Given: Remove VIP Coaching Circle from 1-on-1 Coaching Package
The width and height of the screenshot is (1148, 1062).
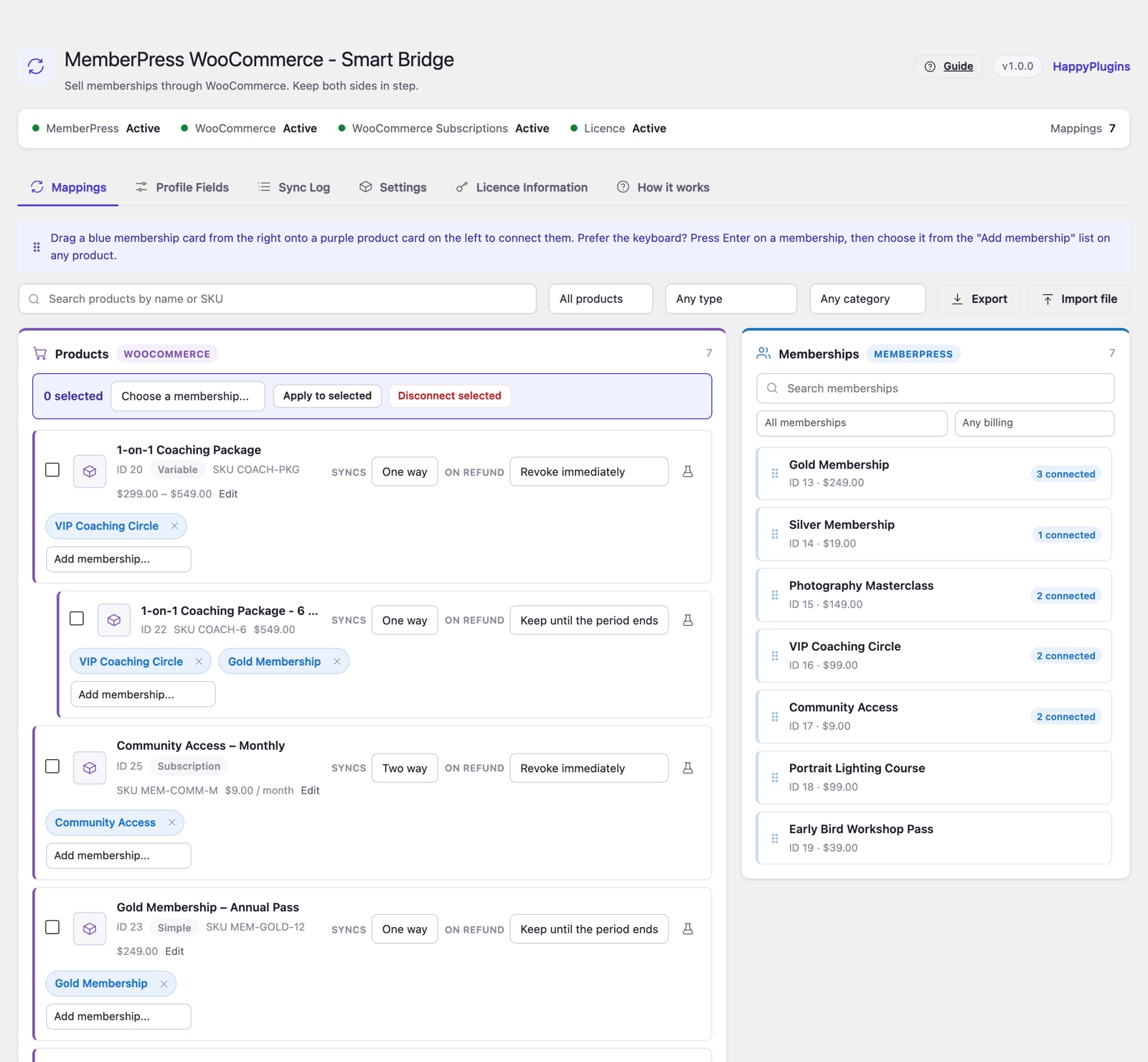Looking at the screenshot, I should pos(174,526).
